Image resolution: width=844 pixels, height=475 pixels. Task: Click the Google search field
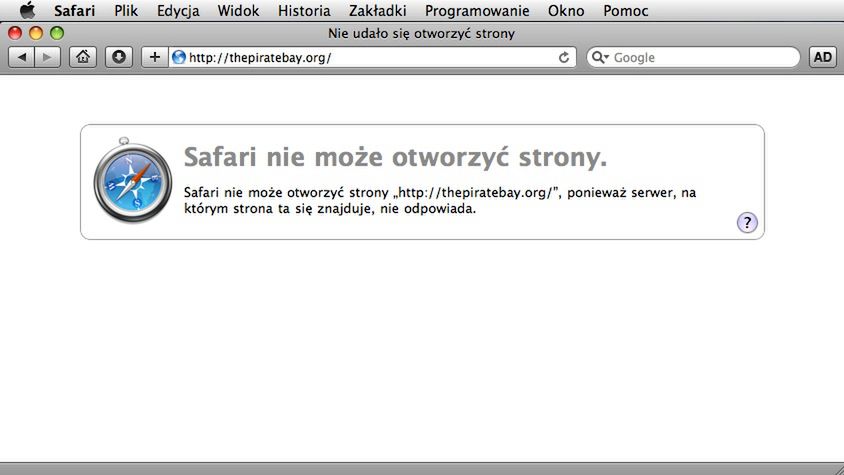click(x=693, y=57)
